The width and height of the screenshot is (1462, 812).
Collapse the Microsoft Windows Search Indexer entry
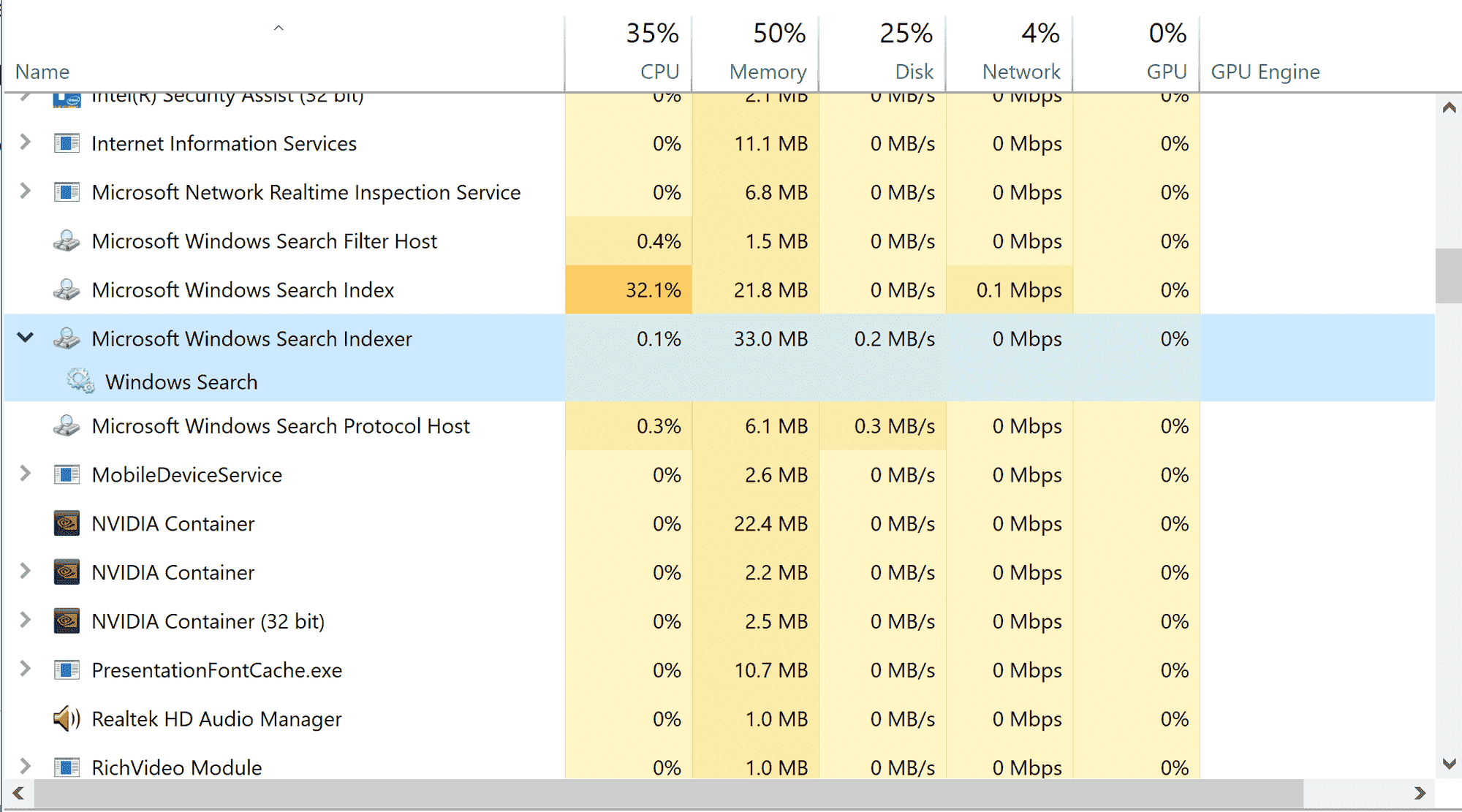click(26, 338)
